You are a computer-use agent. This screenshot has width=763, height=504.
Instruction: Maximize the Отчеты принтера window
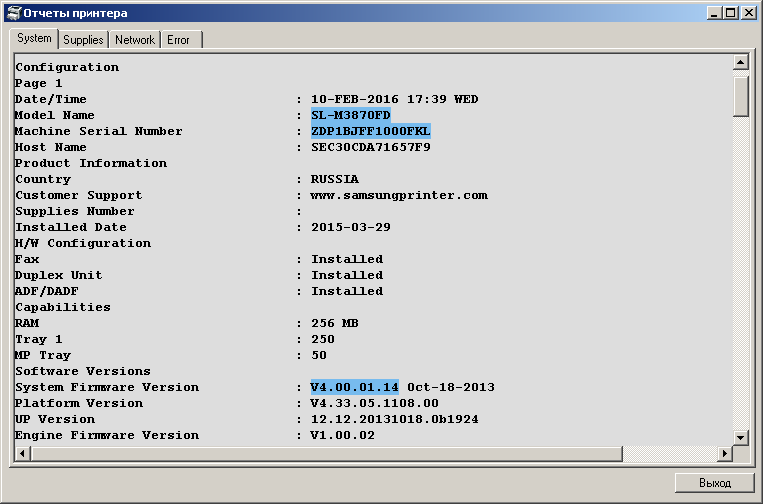(x=730, y=13)
